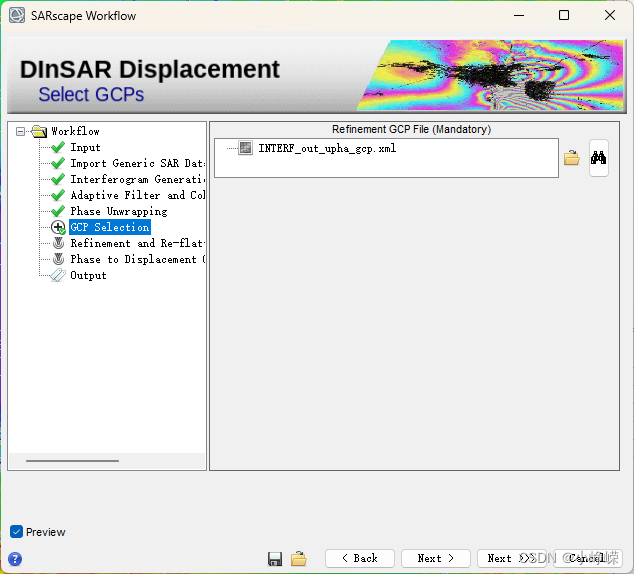Click the GCP Selection plus-circle icon

coord(58,227)
